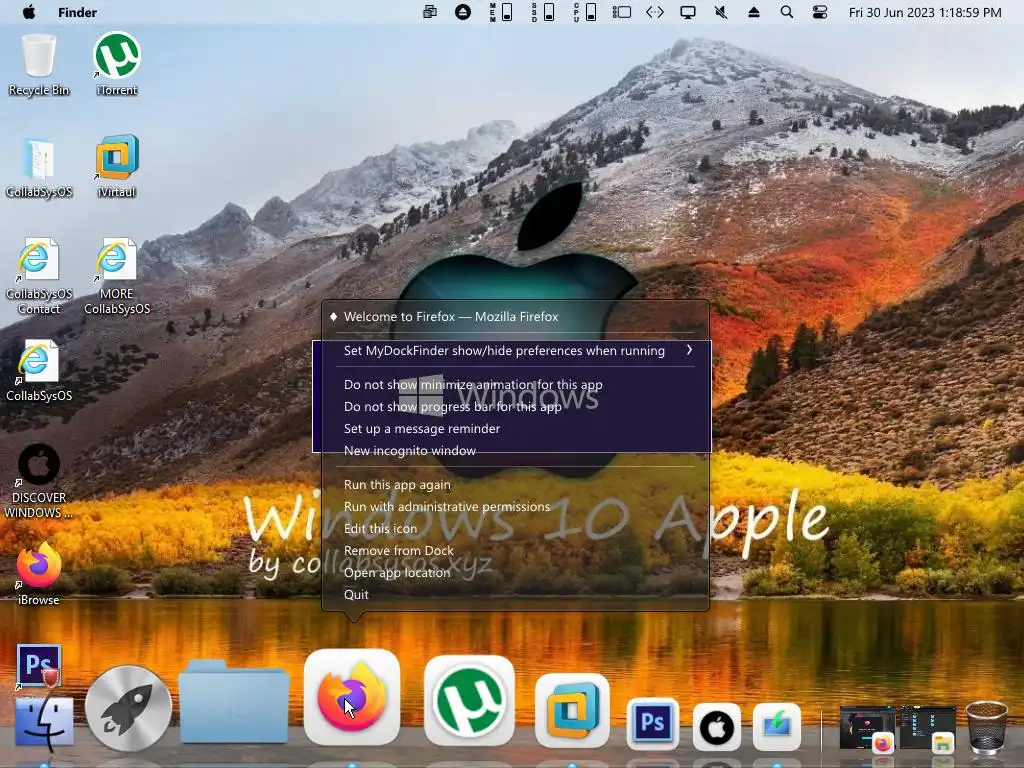Open the SSD usage indicator

[543, 12]
